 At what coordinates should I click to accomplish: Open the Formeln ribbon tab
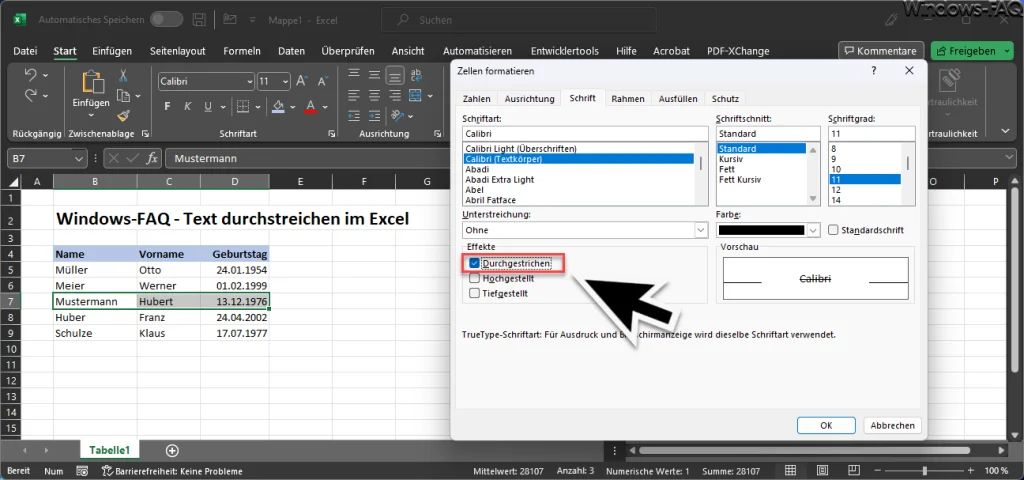[x=242, y=51]
